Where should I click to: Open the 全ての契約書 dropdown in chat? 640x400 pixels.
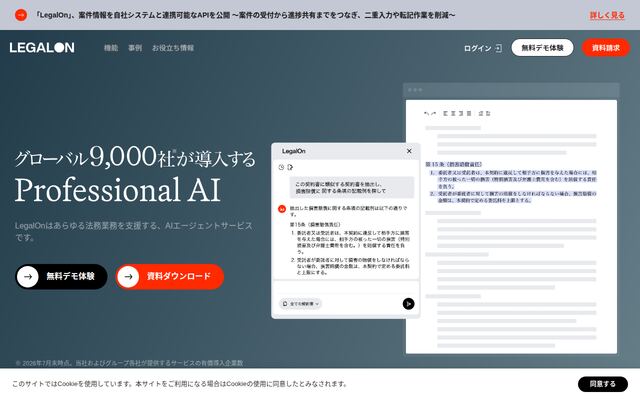click(300, 304)
